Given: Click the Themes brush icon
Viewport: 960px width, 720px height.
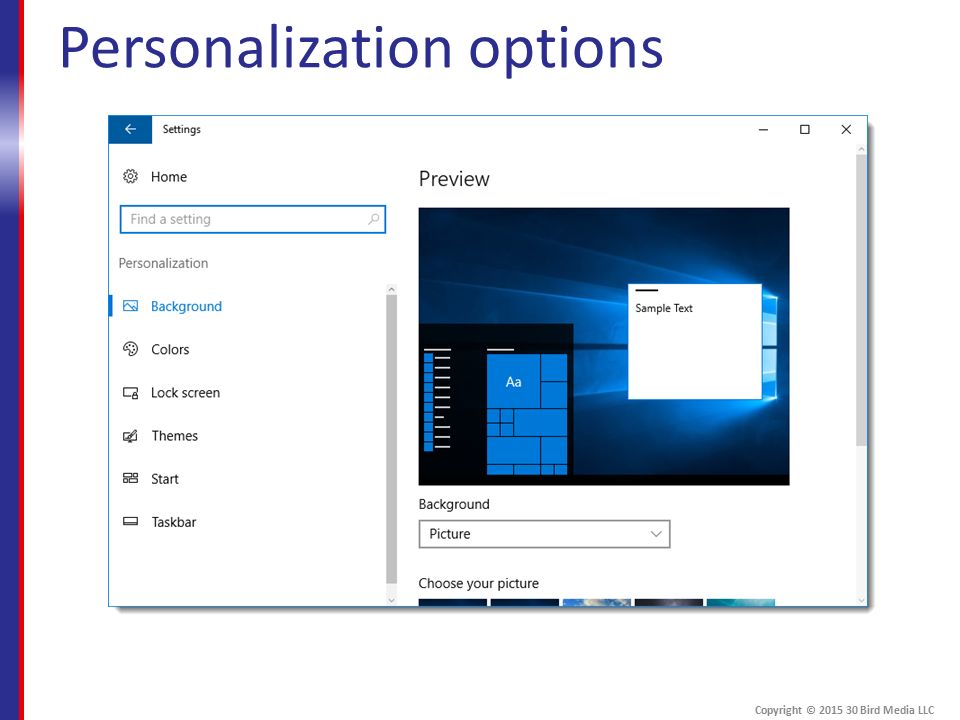Looking at the screenshot, I should pyautogui.click(x=130, y=436).
